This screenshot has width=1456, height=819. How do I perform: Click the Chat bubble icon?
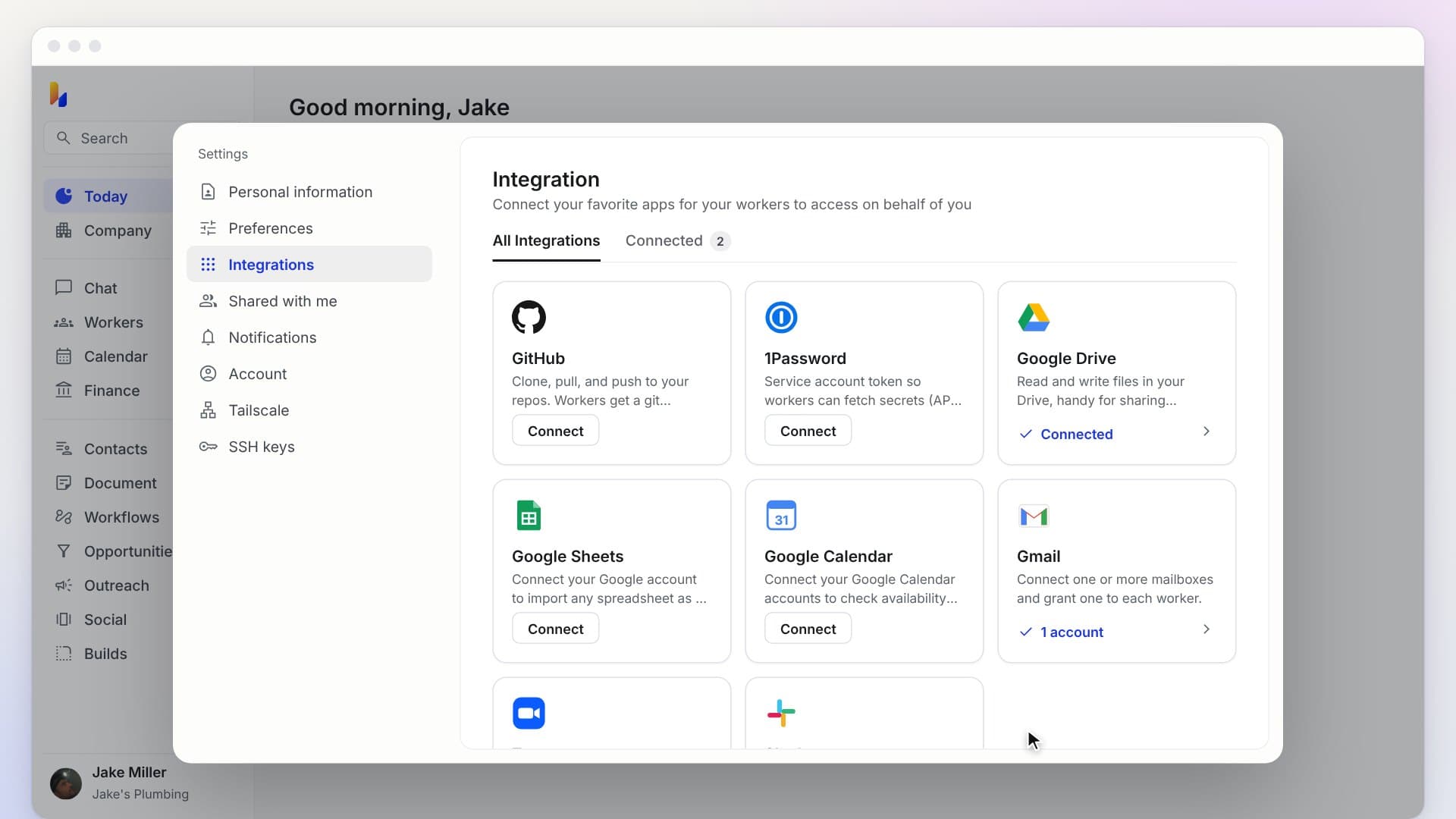[x=64, y=287]
